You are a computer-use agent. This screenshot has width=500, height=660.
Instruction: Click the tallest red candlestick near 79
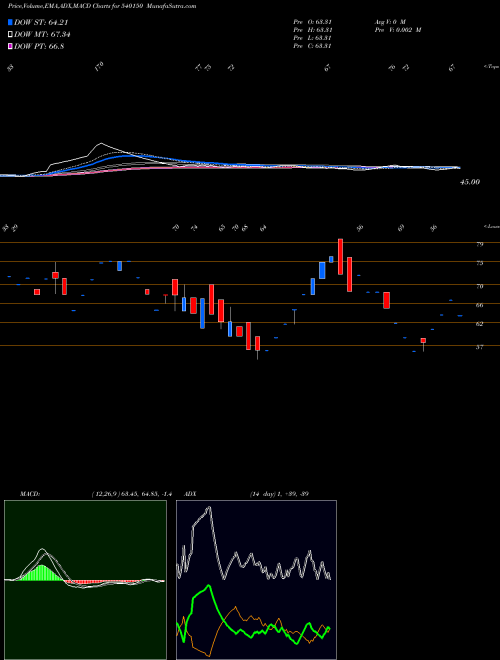340,257
